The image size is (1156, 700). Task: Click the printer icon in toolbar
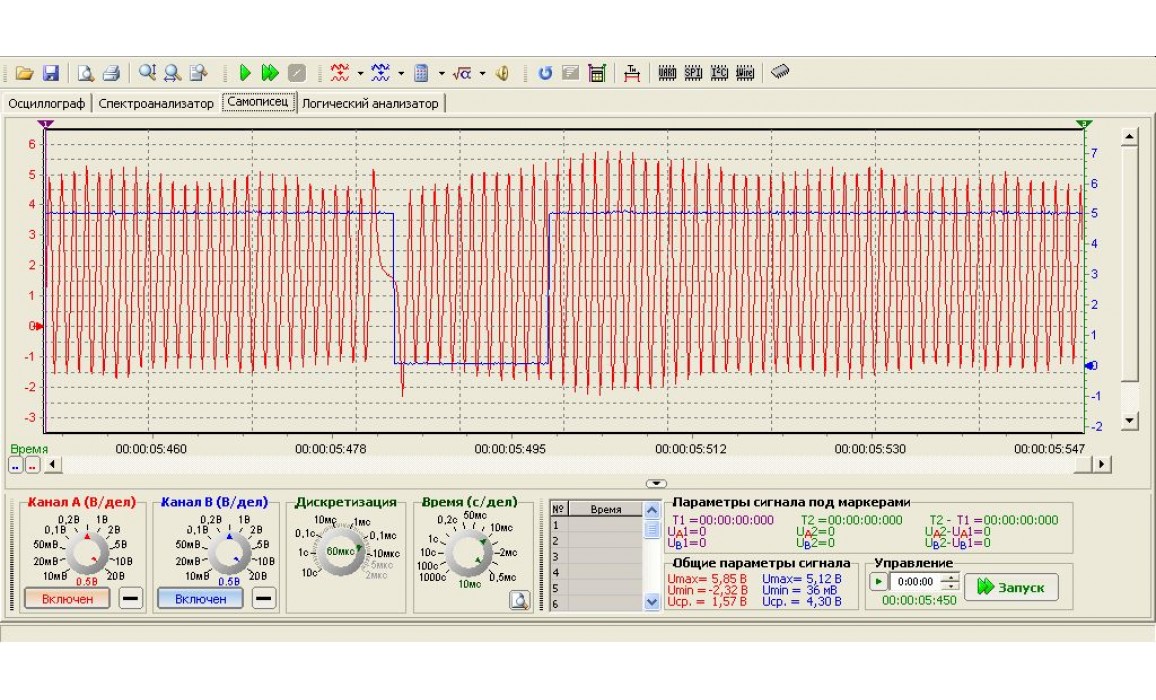(x=111, y=73)
